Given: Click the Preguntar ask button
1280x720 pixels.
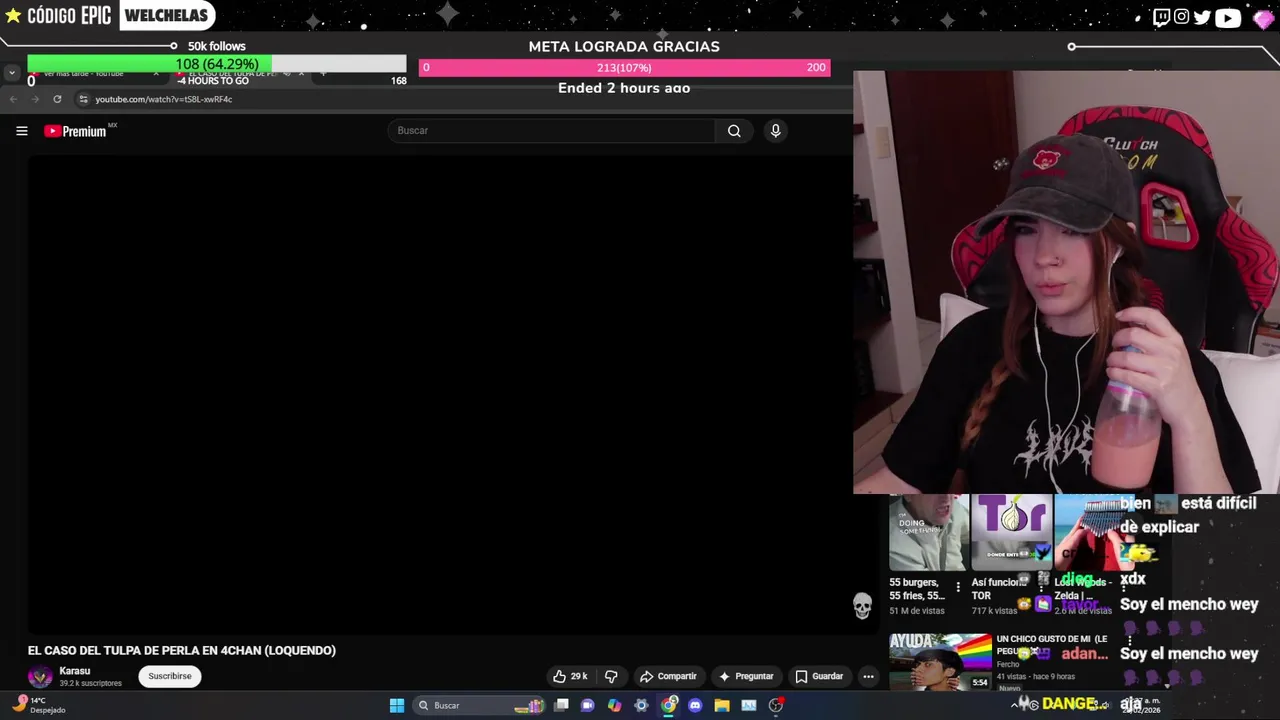Looking at the screenshot, I should pos(746,676).
